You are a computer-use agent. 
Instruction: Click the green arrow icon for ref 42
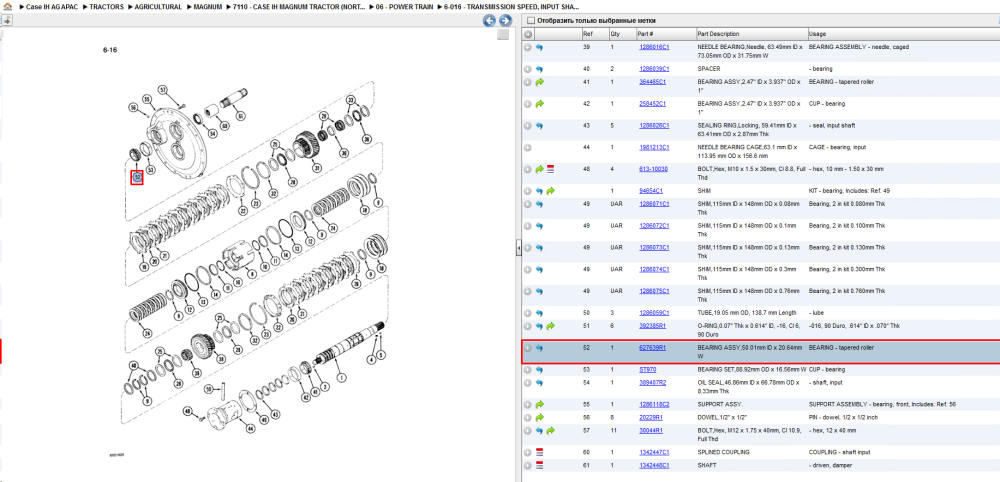point(540,104)
